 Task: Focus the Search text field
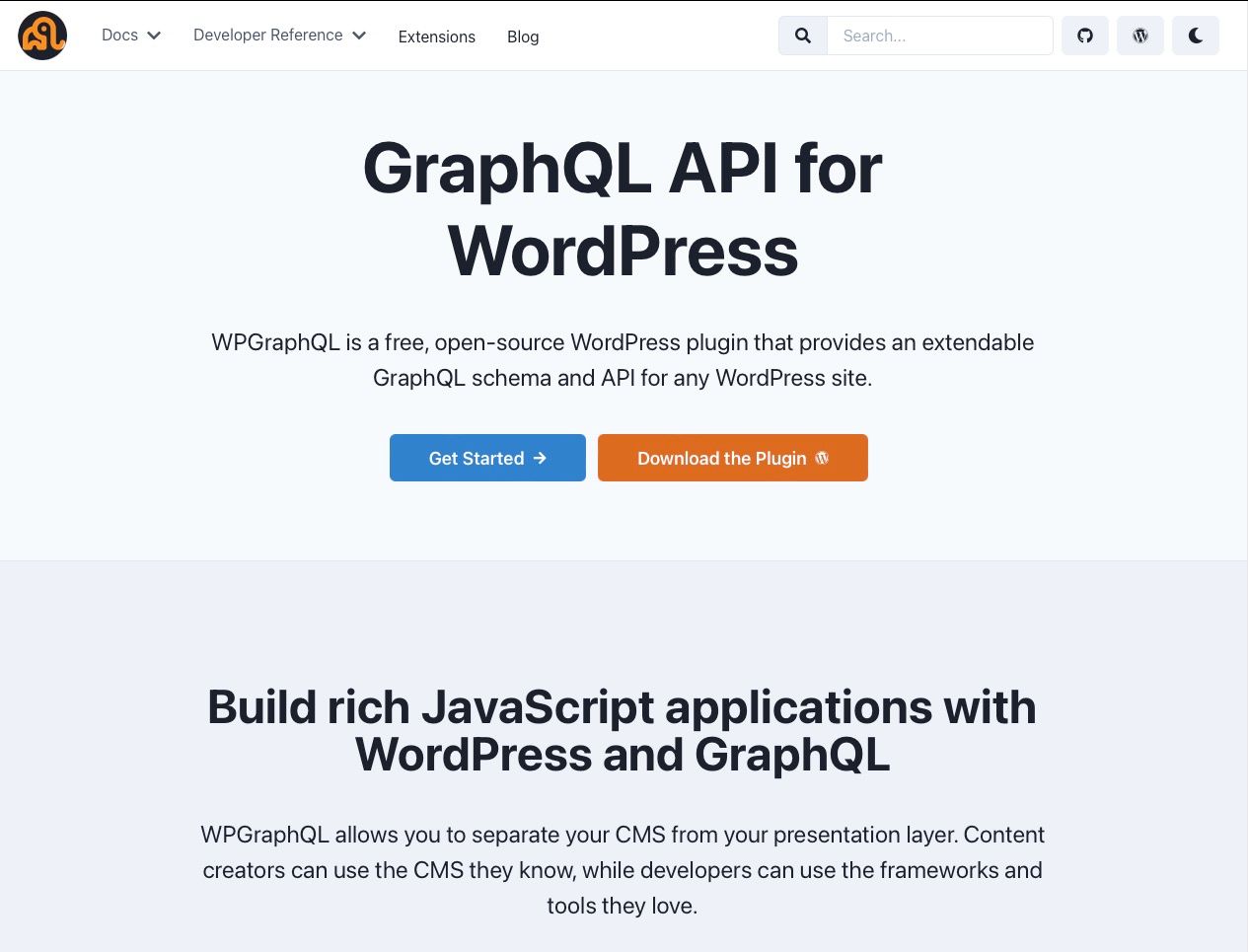tap(939, 36)
